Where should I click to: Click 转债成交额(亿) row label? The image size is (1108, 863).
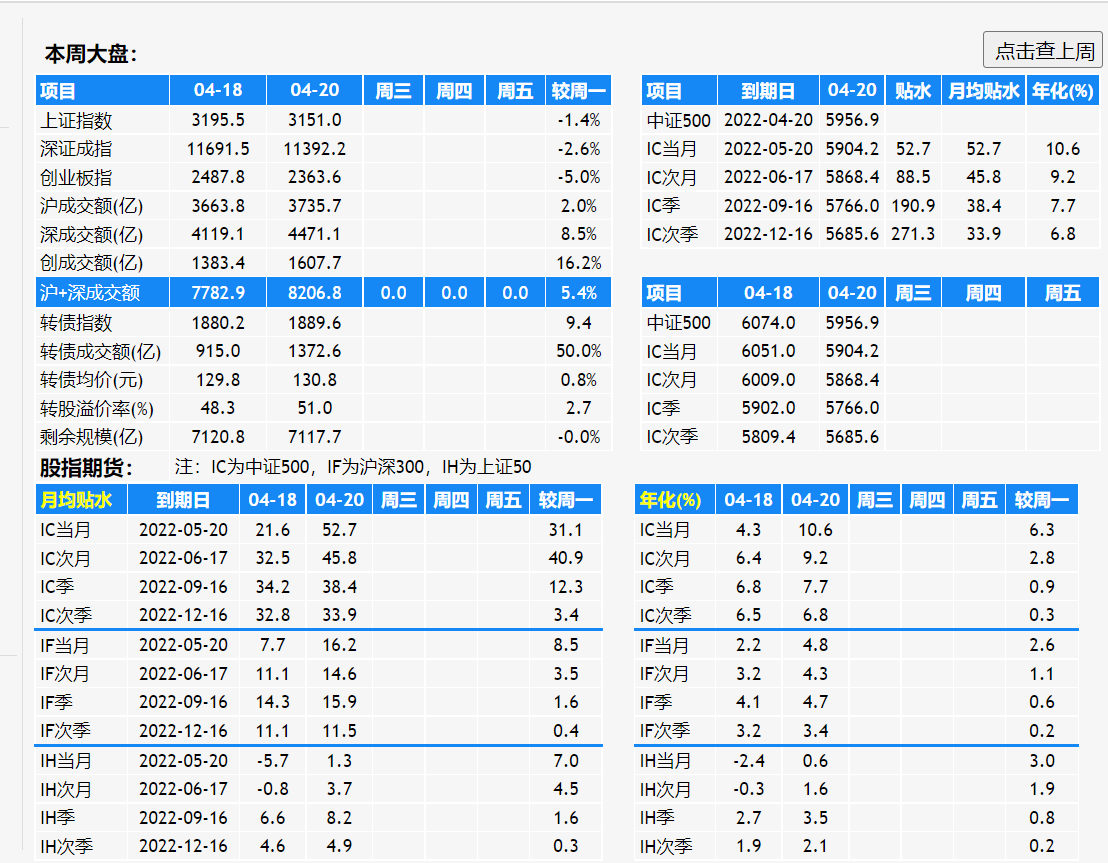coord(100,351)
